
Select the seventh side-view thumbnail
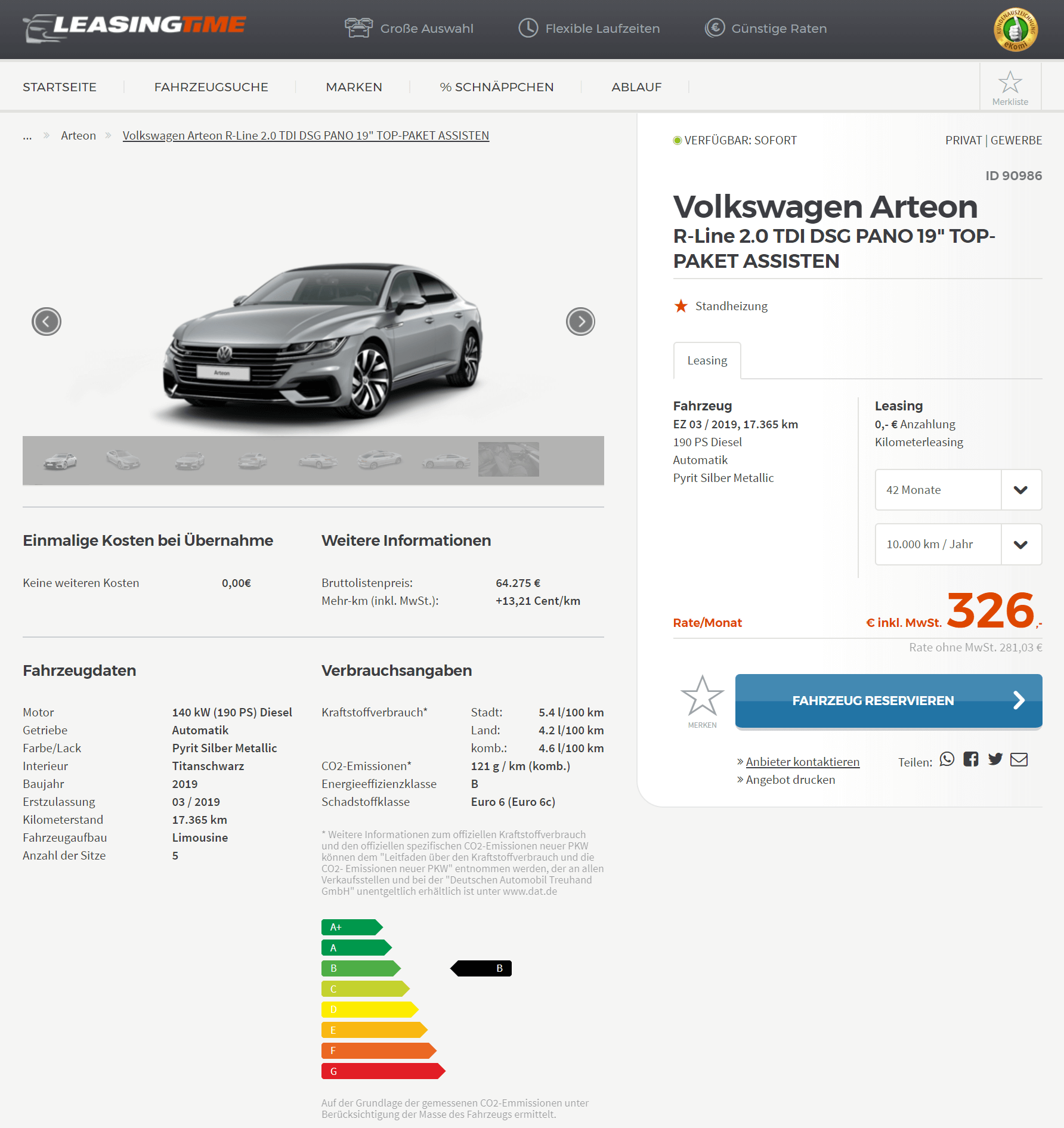coord(446,461)
